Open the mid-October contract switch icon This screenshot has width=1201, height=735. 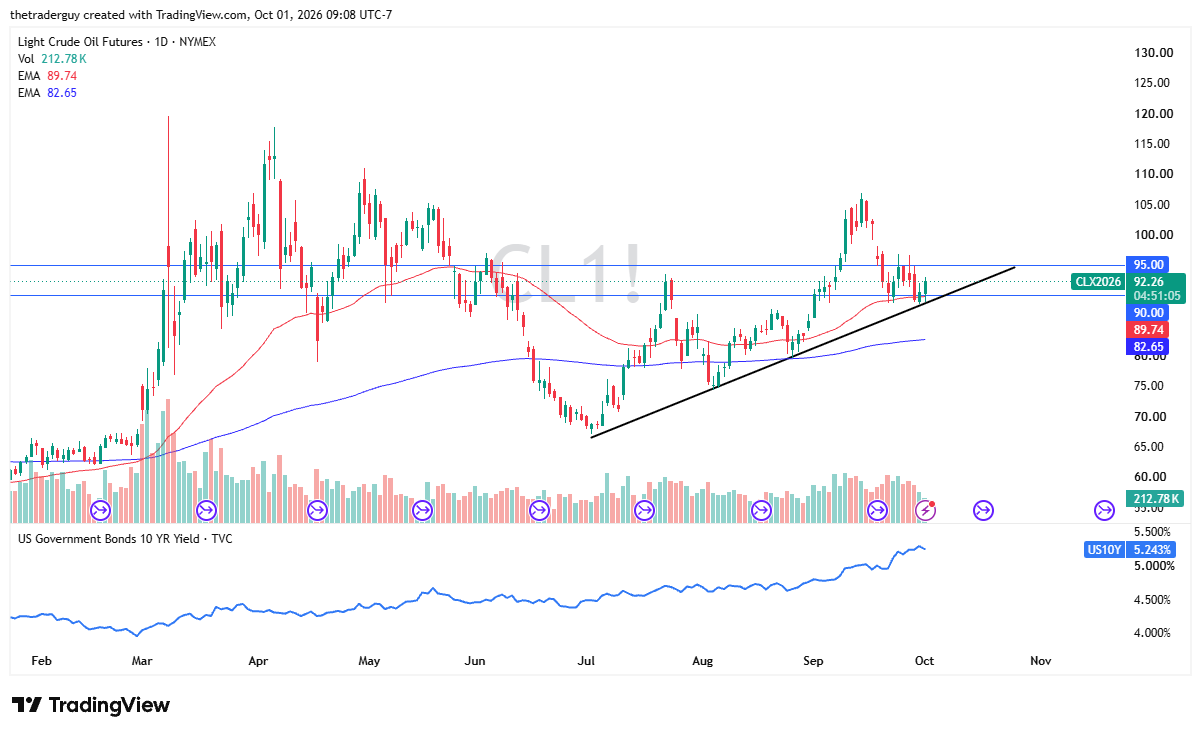click(983, 510)
